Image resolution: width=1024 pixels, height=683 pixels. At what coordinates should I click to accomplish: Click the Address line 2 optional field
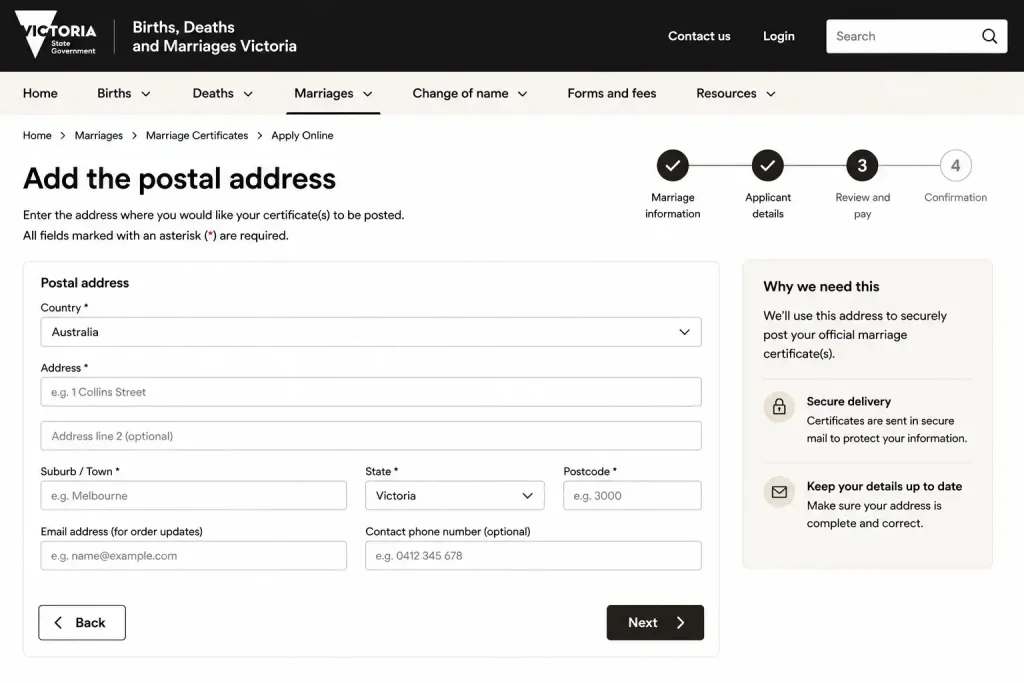371,436
